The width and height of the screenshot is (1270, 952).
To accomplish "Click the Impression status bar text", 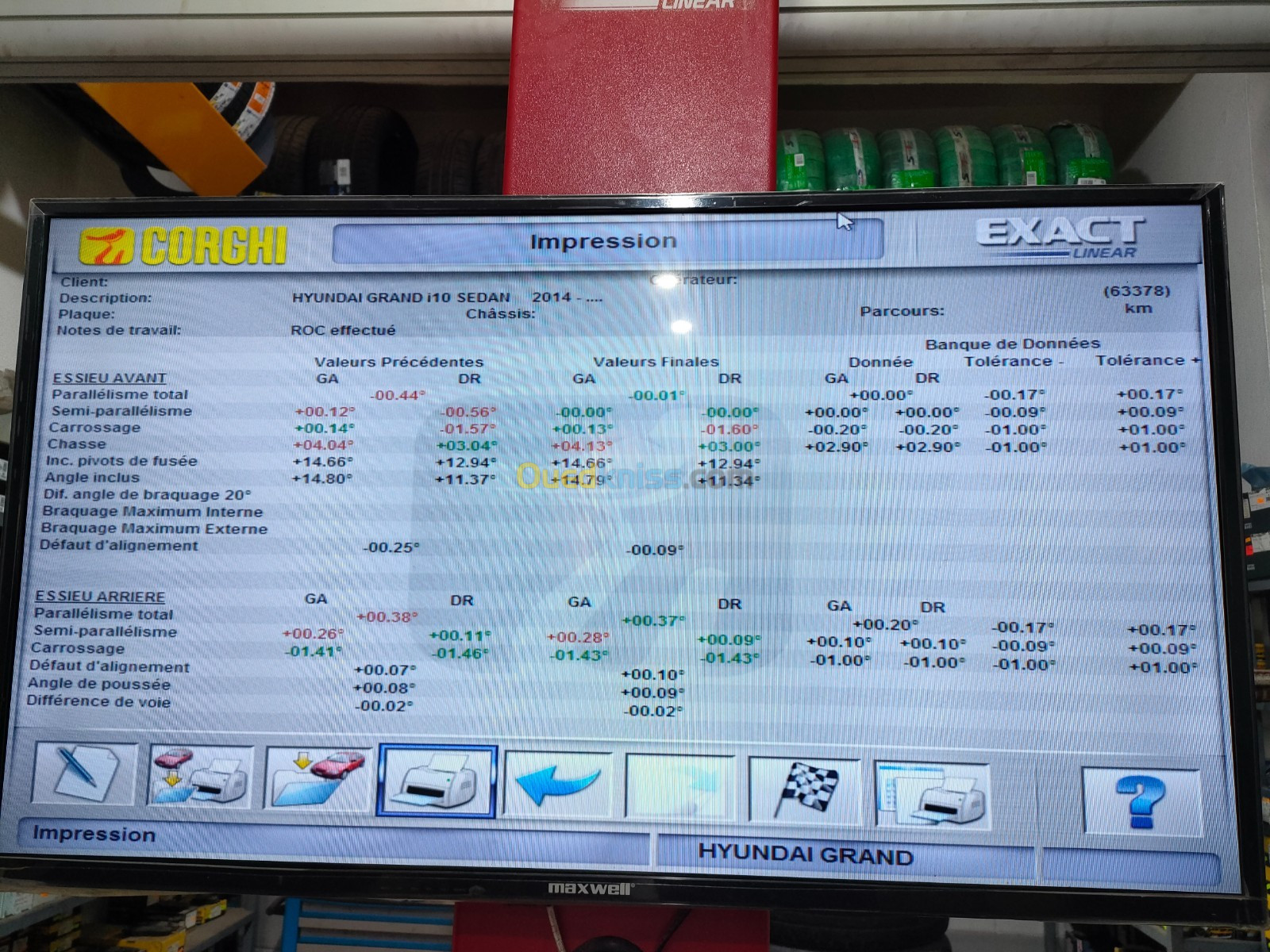I will [94, 834].
